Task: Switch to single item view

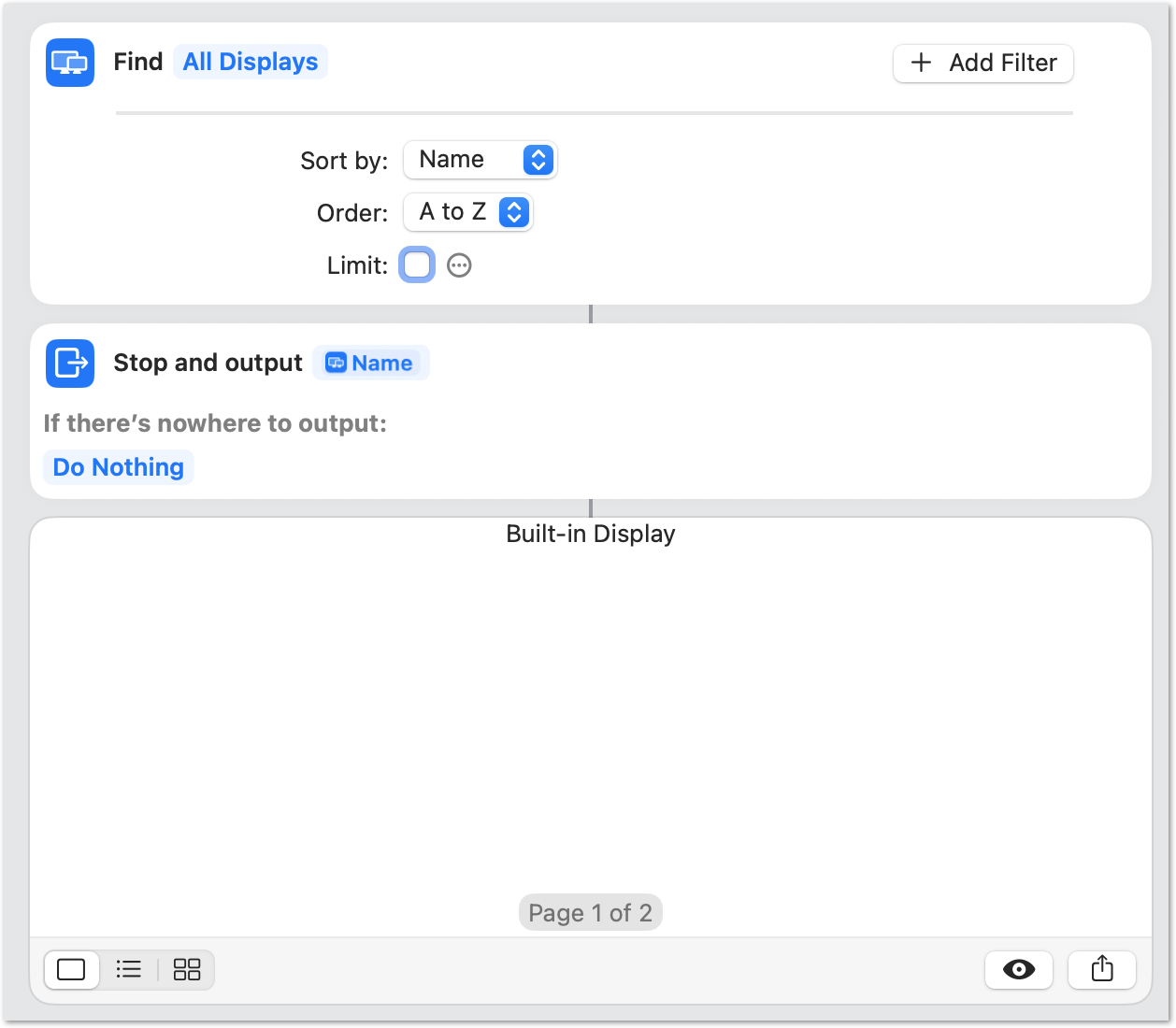Action: (x=71, y=970)
